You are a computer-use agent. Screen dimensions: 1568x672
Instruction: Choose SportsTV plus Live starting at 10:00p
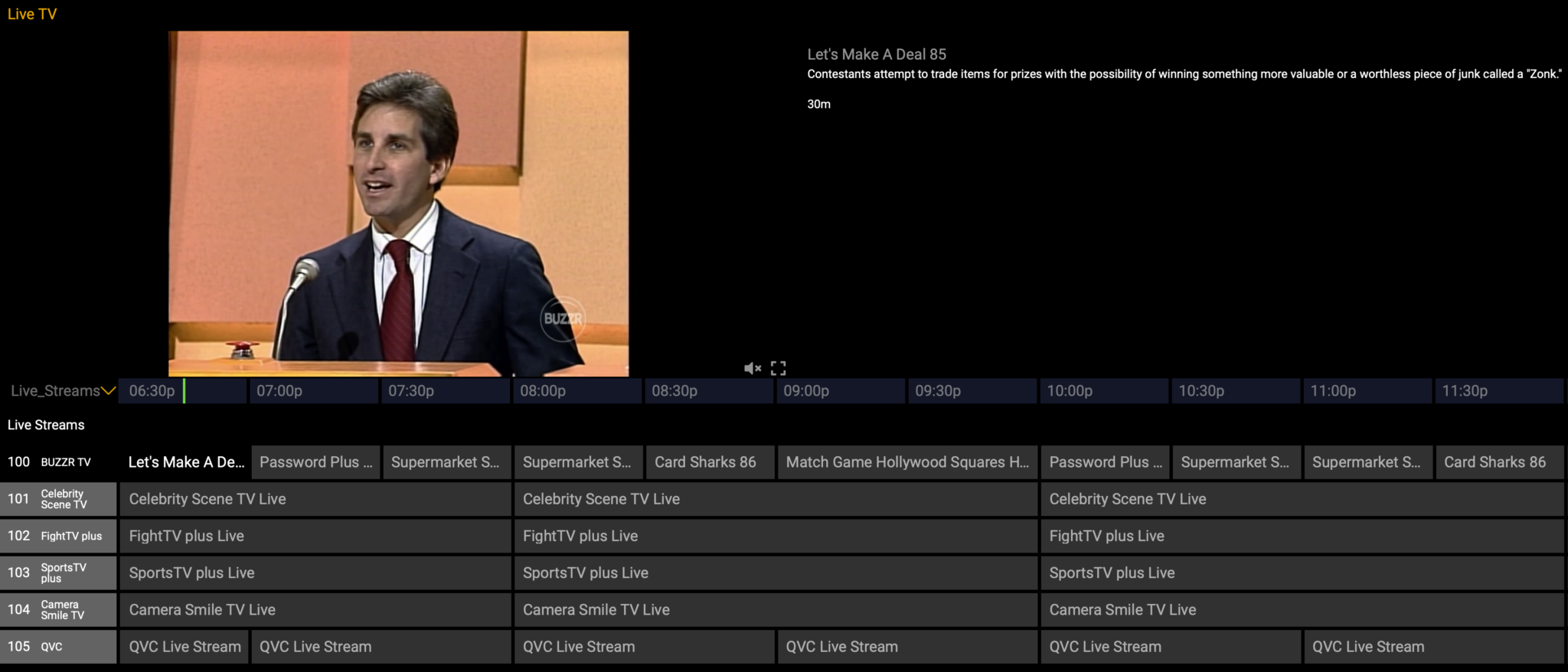1302,573
